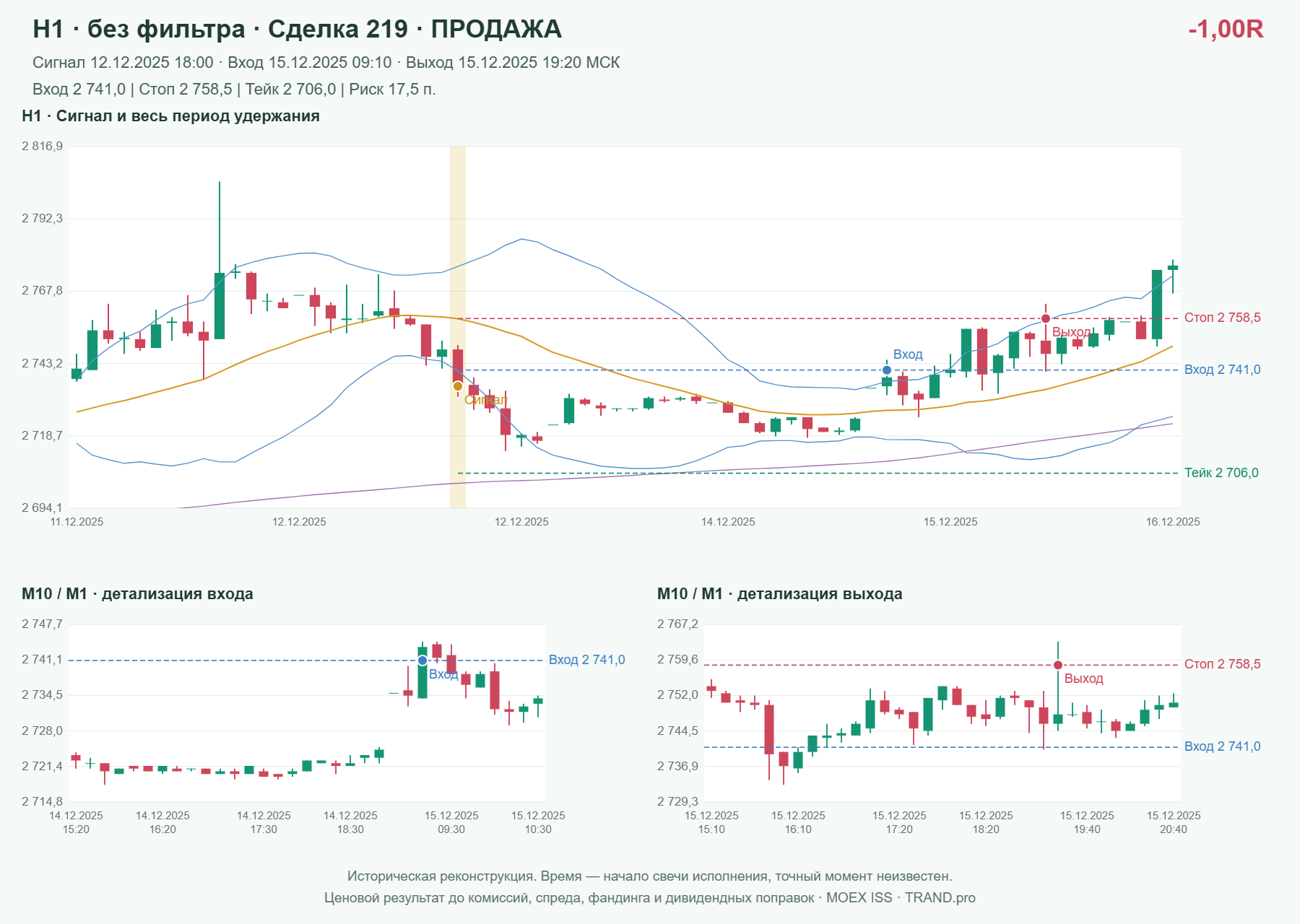Click the '15.12.2025 15:10' exit detail time label
This screenshot has width=1300, height=924.
coord(711,822)
